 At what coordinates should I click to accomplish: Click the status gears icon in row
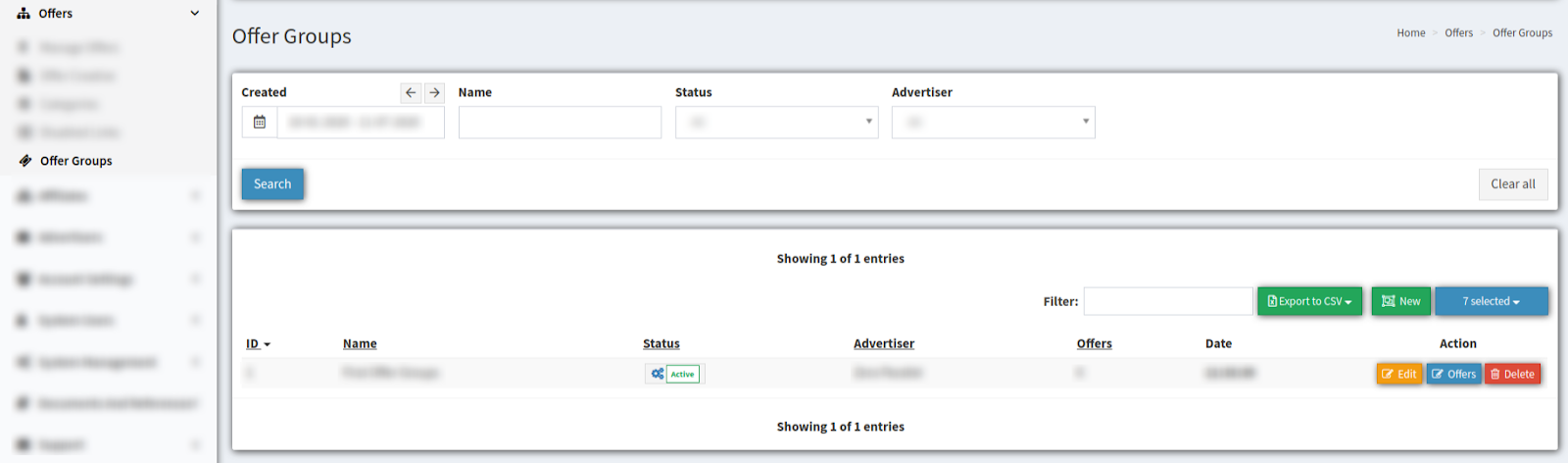[658, 374]
